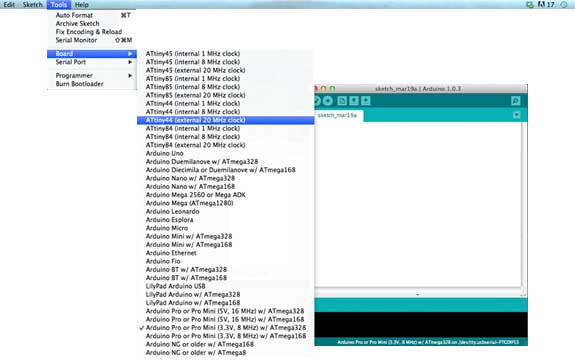Open Serial Monitor from Tools menu
575x360 pixels.
[92, 40]
